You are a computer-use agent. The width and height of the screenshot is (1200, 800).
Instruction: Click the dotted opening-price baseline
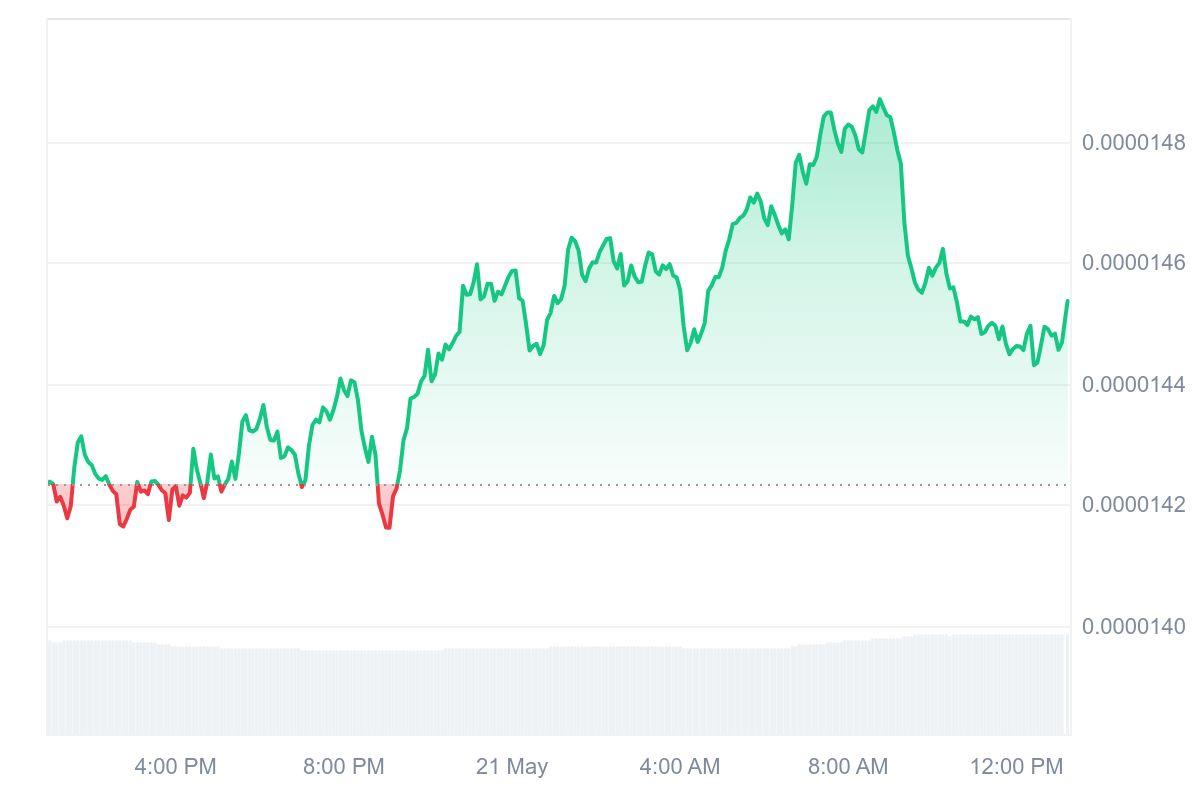tap(600, 485)
